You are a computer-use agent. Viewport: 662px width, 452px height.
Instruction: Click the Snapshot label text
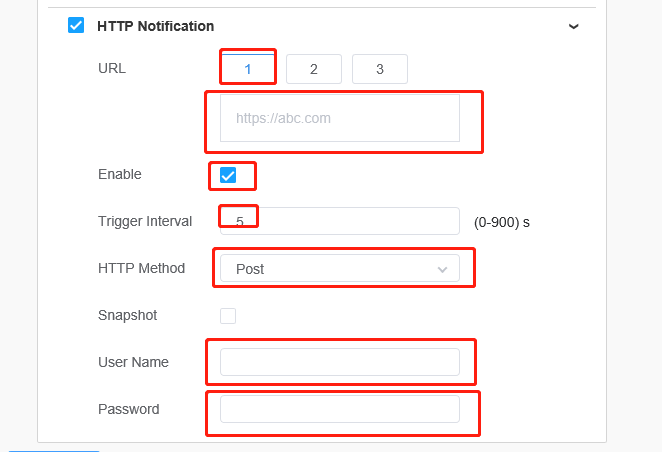128,315
